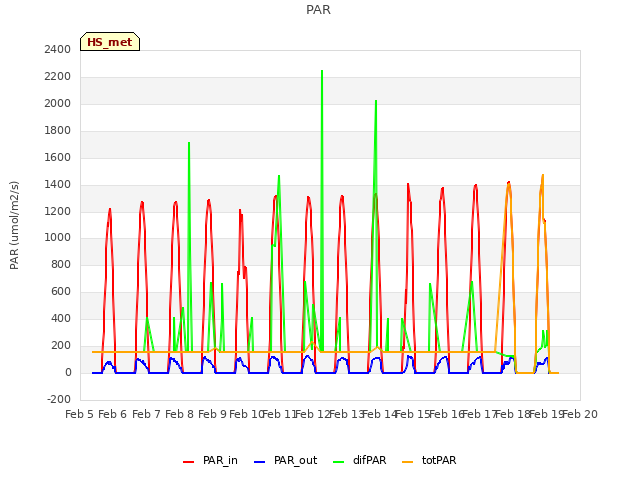Click the PAR (umol/m2/s) y-axis title

pos(14,225)
